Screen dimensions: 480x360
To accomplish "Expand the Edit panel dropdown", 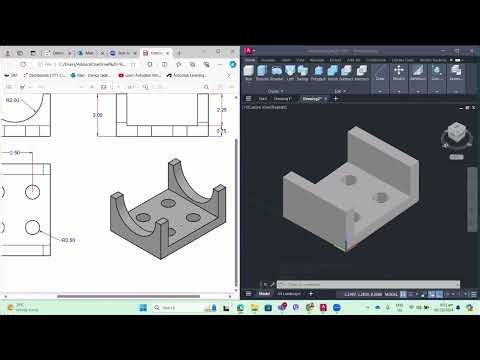I will pyautogui.click(x=340, y=91).
